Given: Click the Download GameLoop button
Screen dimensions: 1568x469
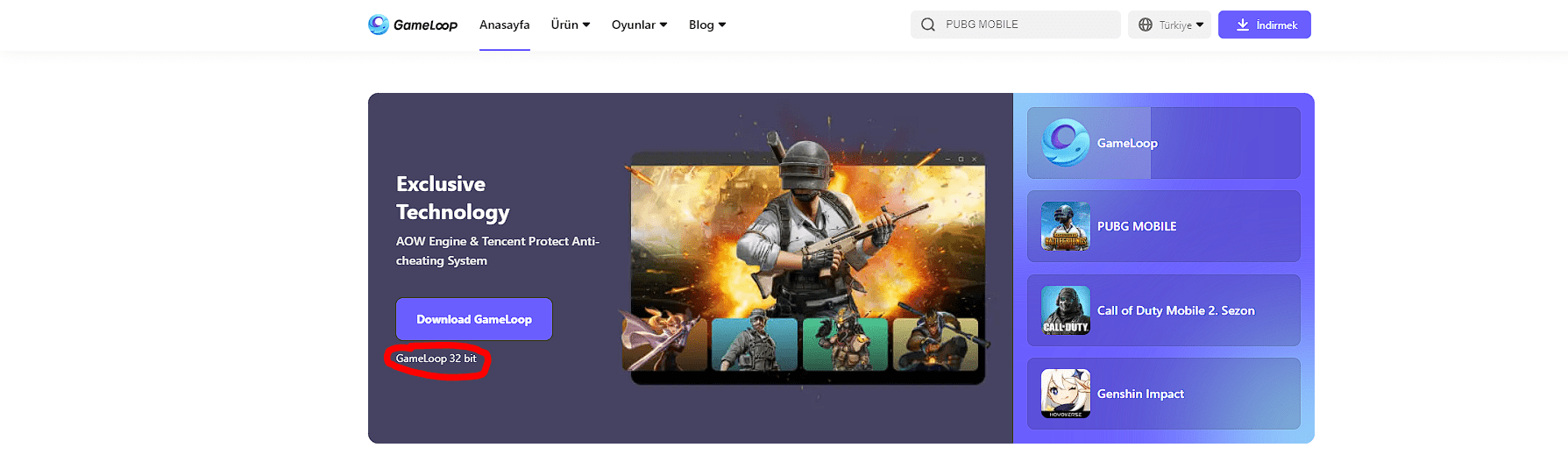Looking at the screenshot, I should point(474,319).
